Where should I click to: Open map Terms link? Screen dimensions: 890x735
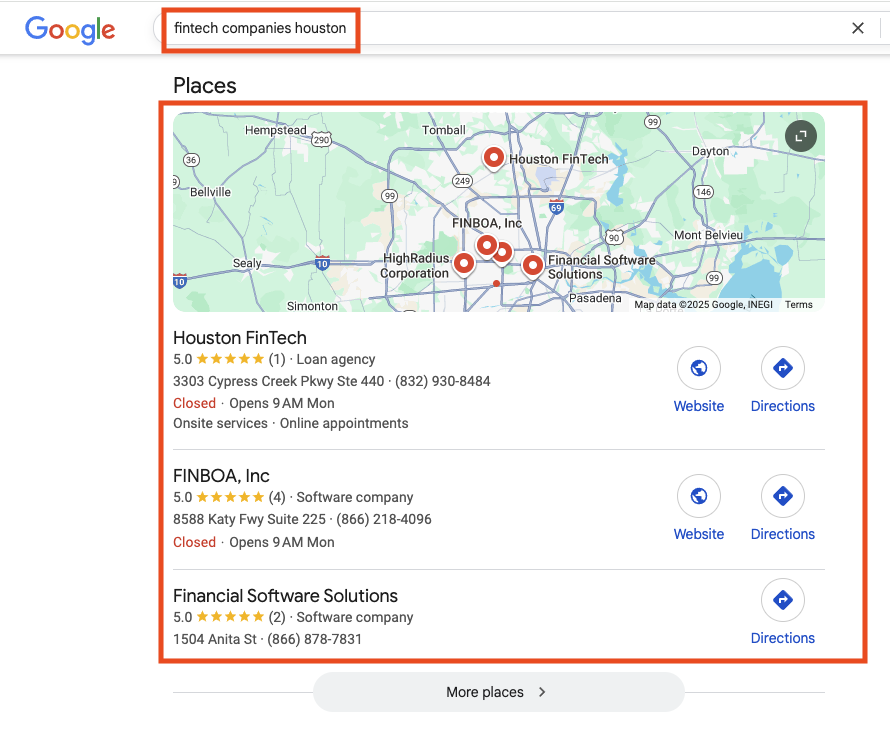(x=798, y=305)
